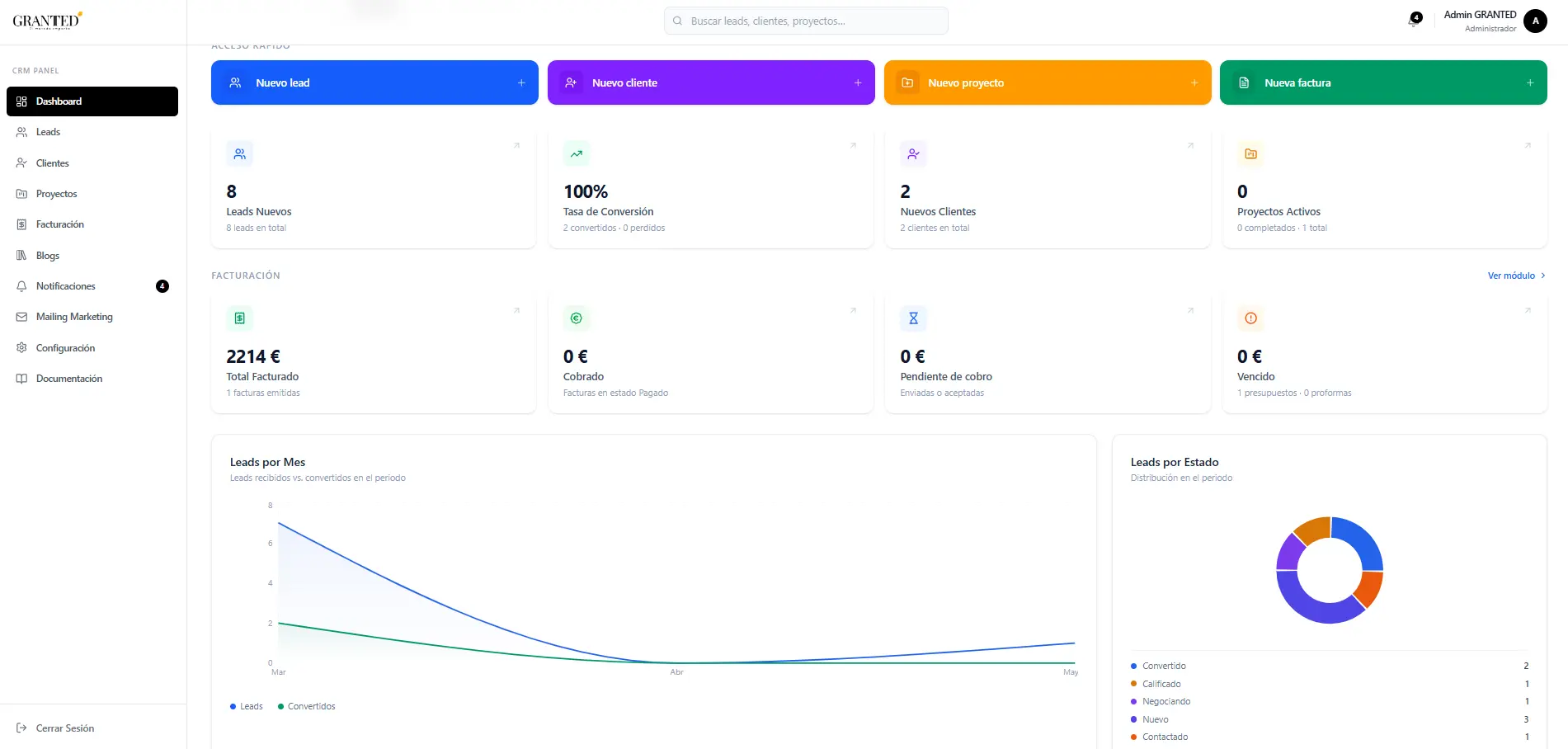Open Vencido card arrow icon
This screenshot has height=749, width=1568.
click(1528, 311)
